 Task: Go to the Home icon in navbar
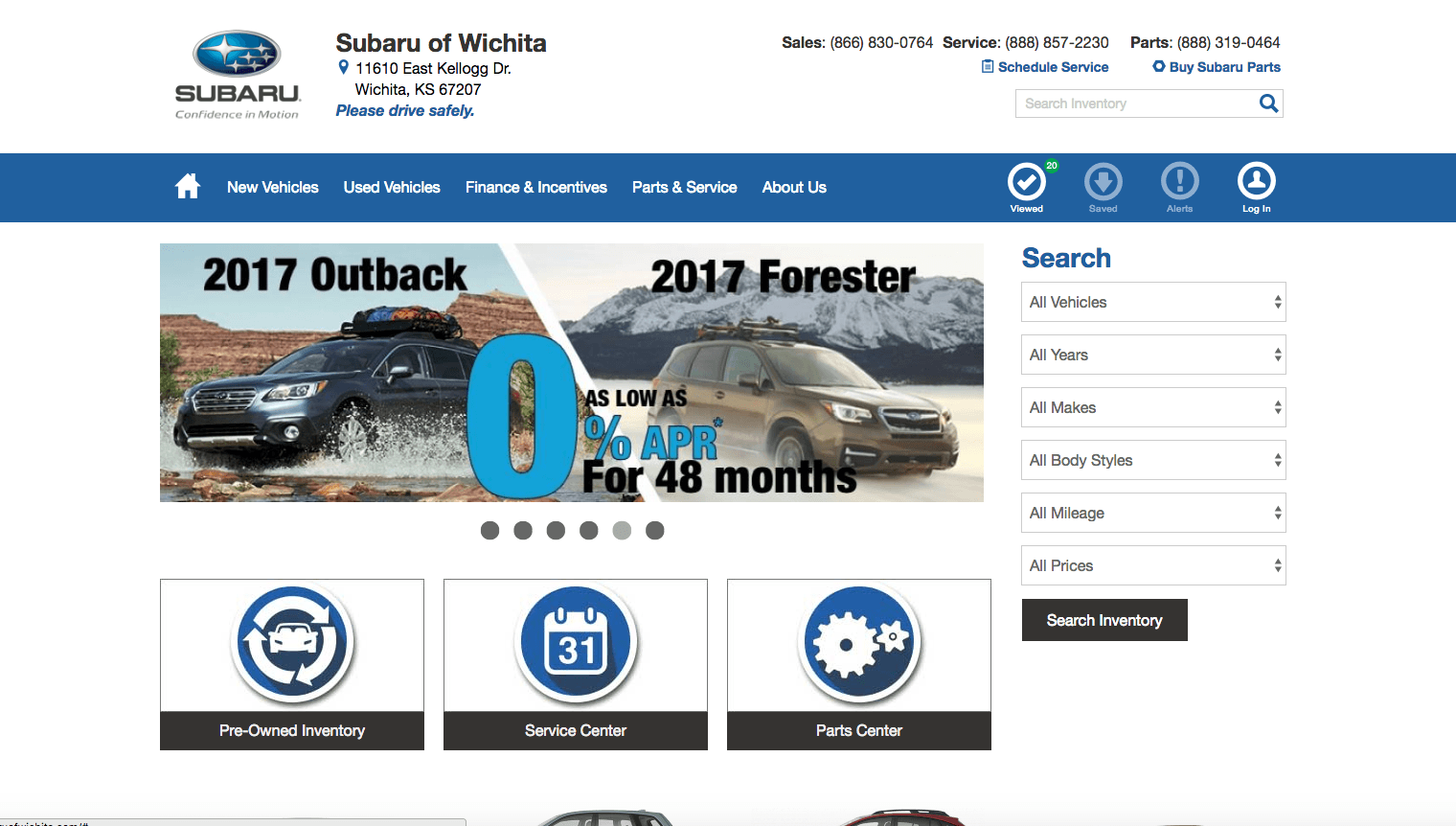tap(188, 186)
